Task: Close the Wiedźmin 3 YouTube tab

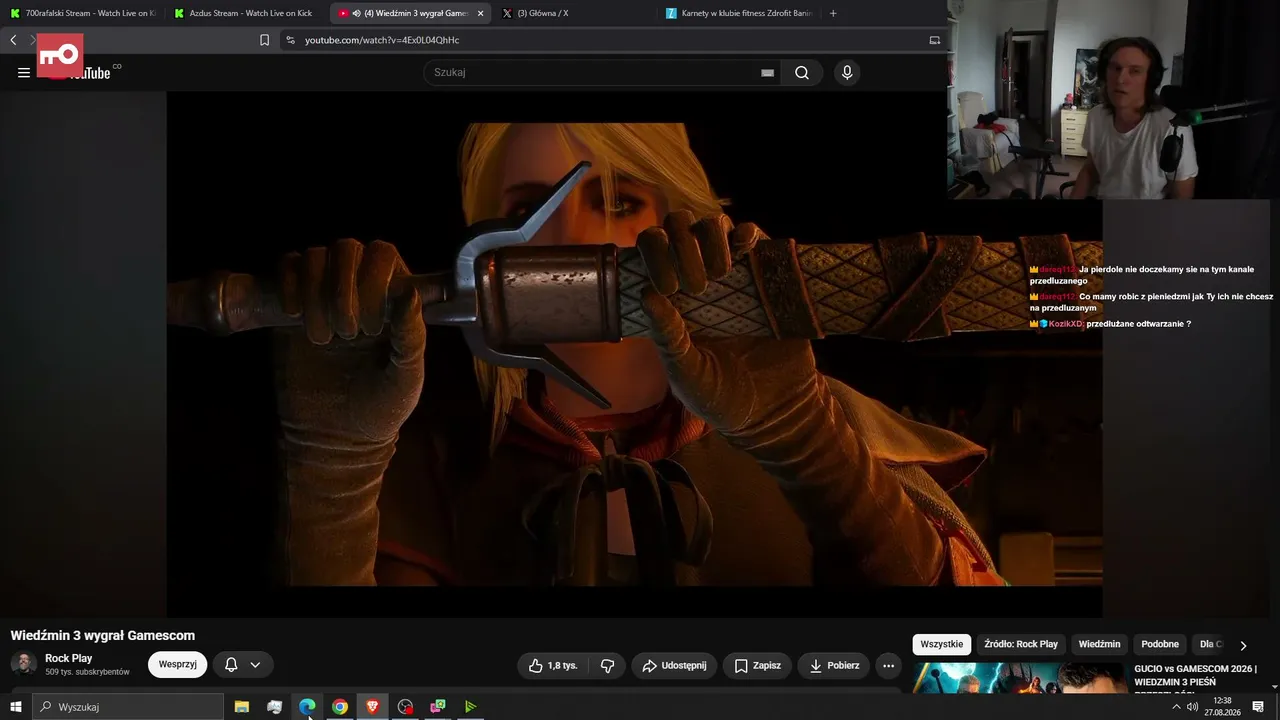Action: point(480,13)
